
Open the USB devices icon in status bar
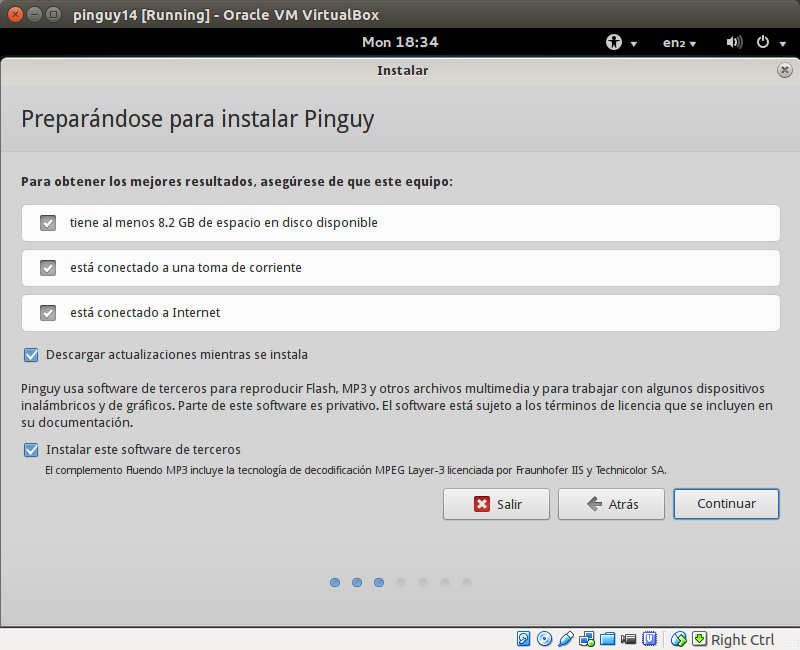point(566,639)
